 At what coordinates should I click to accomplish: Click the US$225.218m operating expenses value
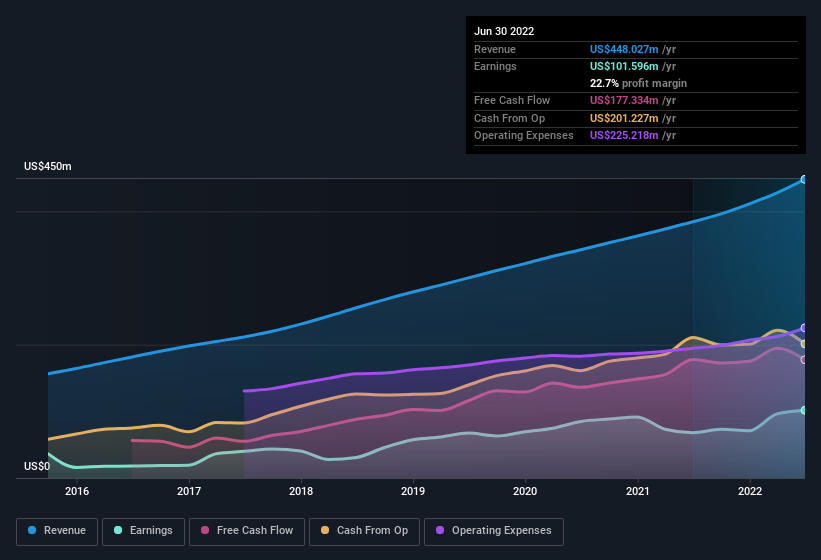624,136
